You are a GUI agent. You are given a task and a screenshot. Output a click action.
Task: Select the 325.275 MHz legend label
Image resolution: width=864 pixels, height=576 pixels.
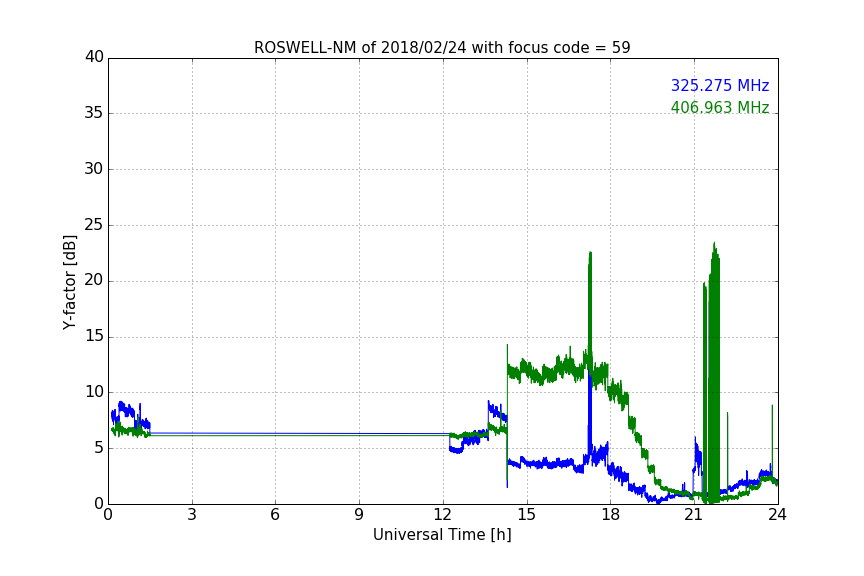coord(720,85)
